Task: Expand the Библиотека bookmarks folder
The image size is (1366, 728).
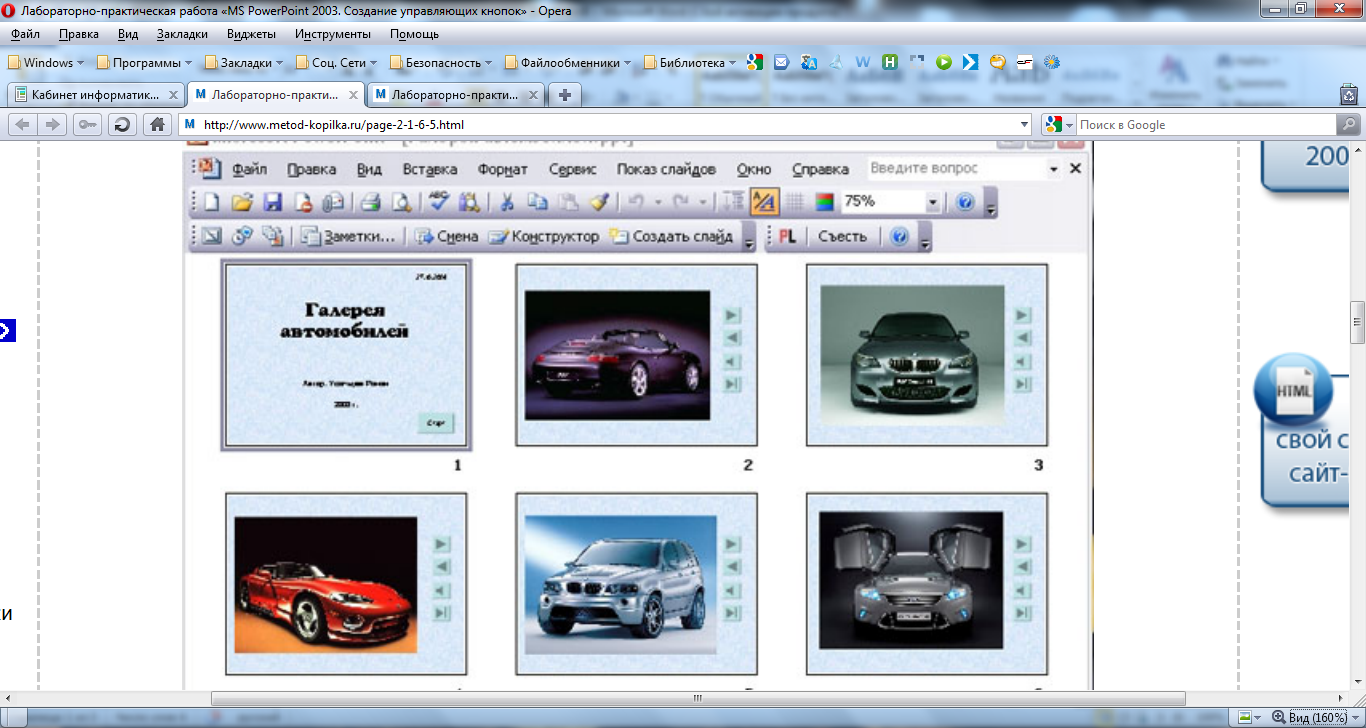Action: pos(690,62)
